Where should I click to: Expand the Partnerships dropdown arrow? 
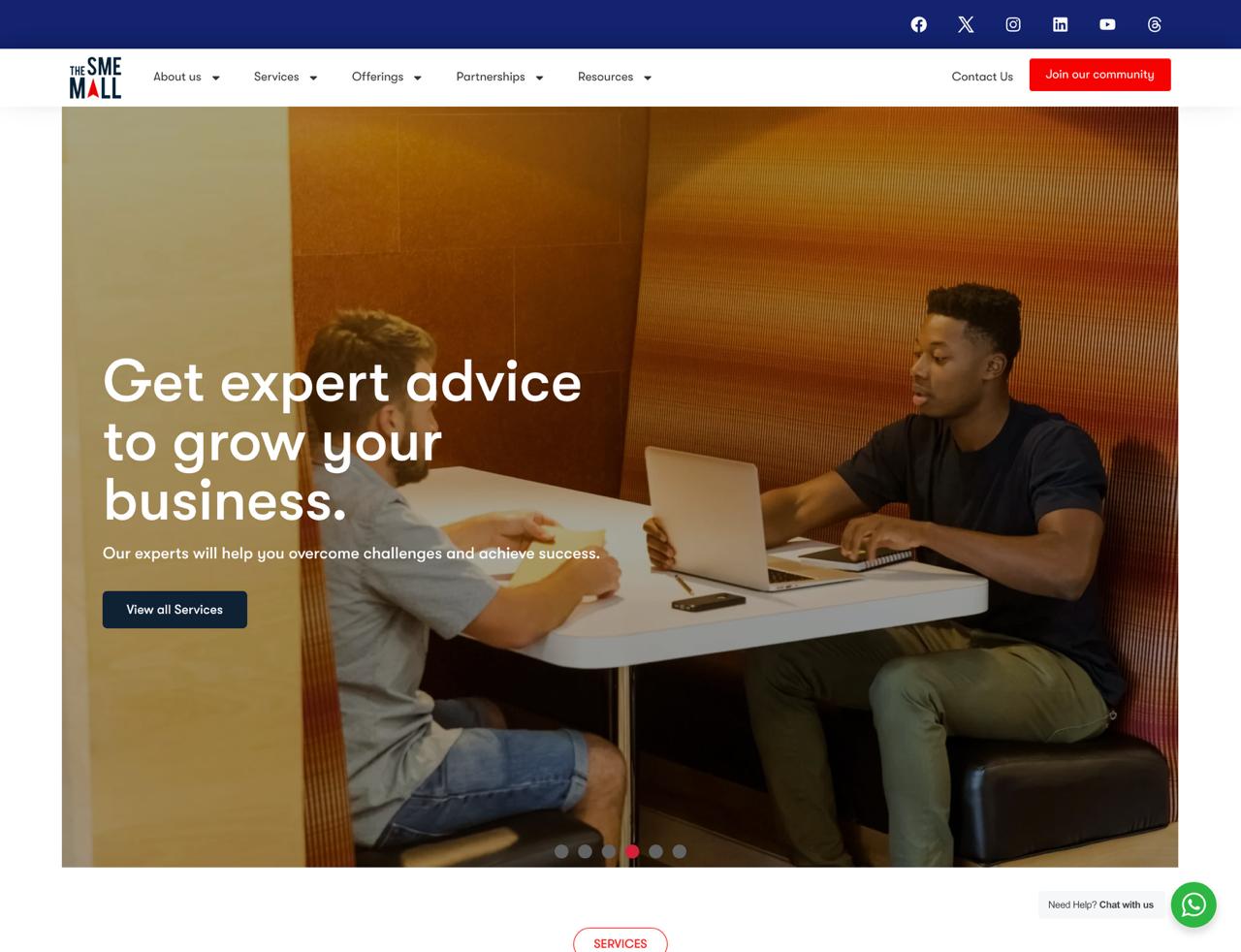coord(540,78)
